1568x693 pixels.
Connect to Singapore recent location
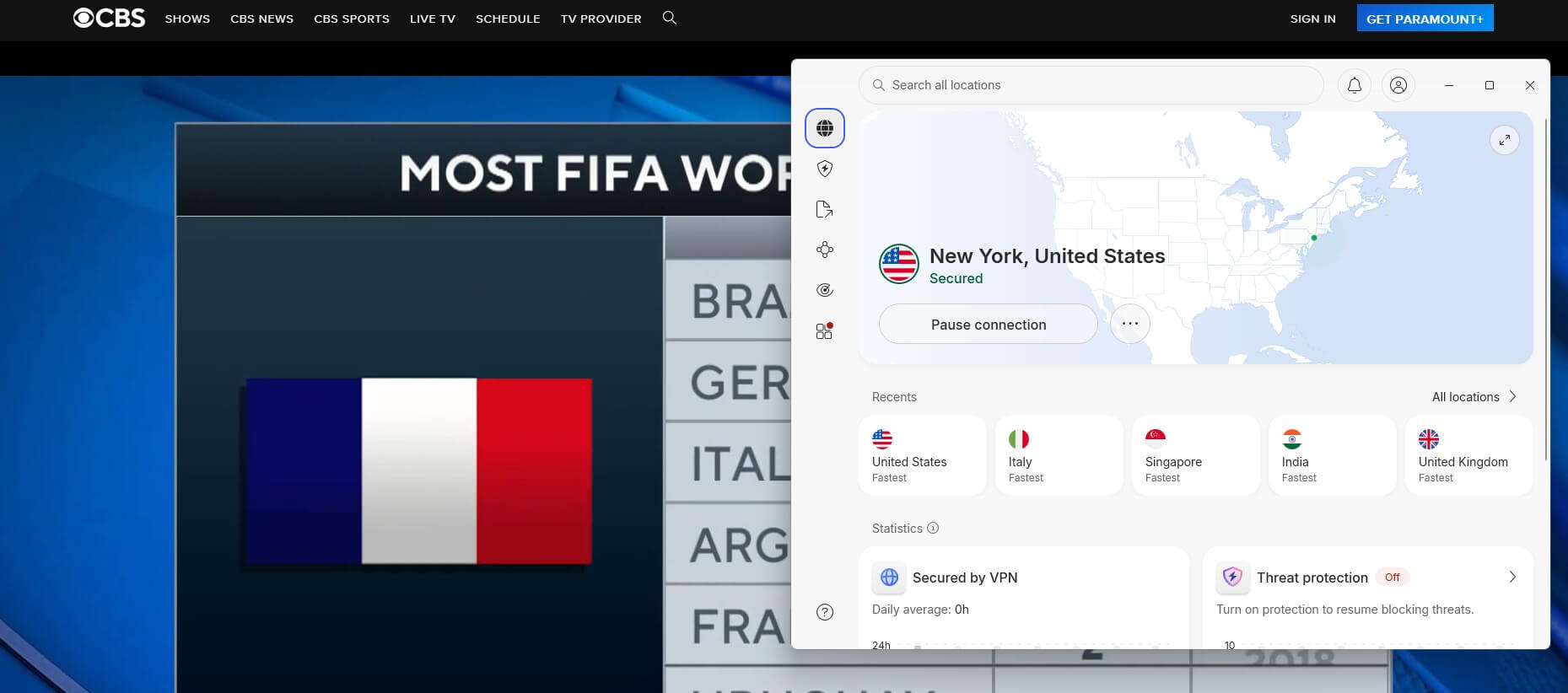(x=1196, y=455)
